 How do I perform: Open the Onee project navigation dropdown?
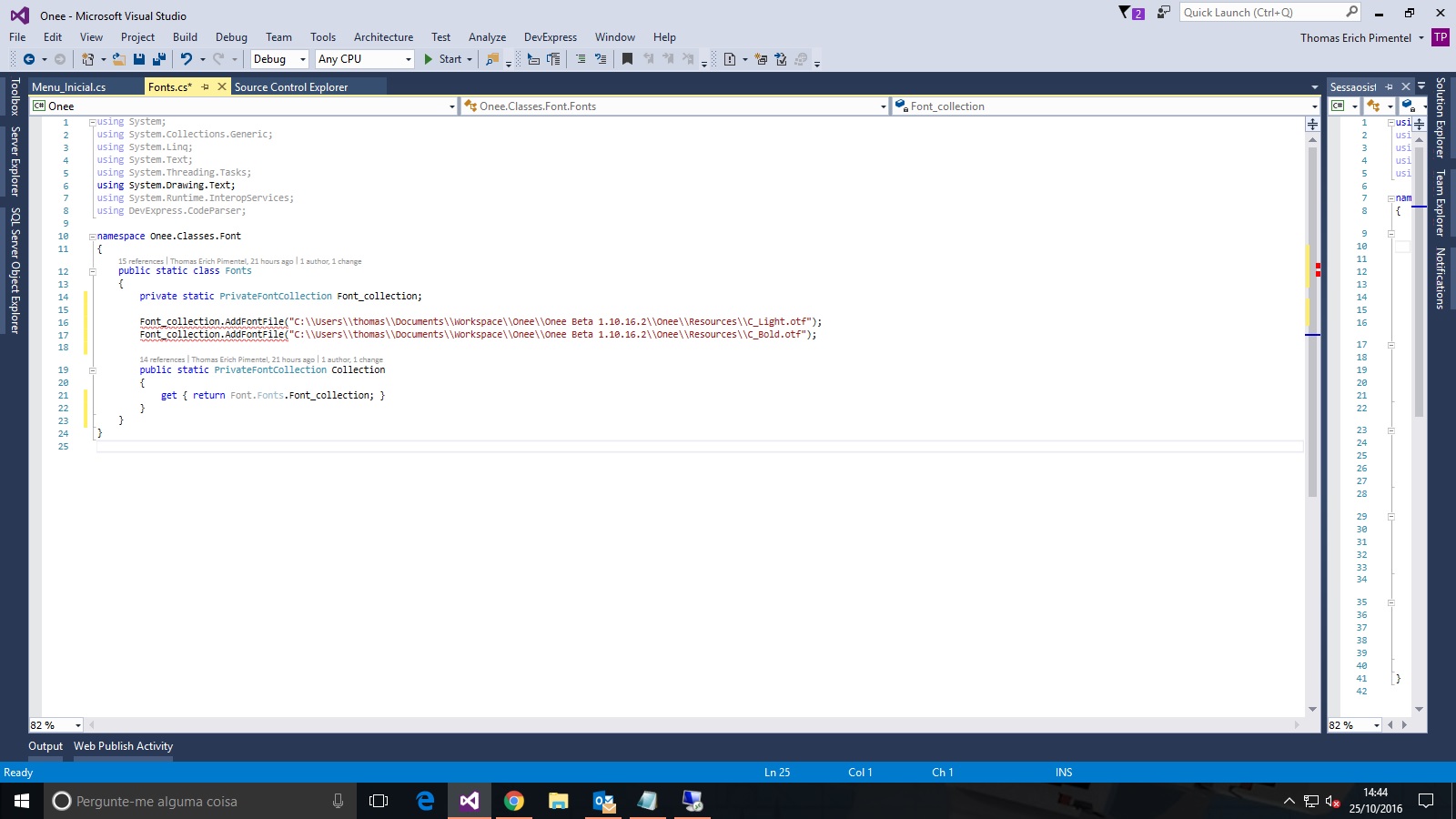click(x=244, y=106)
